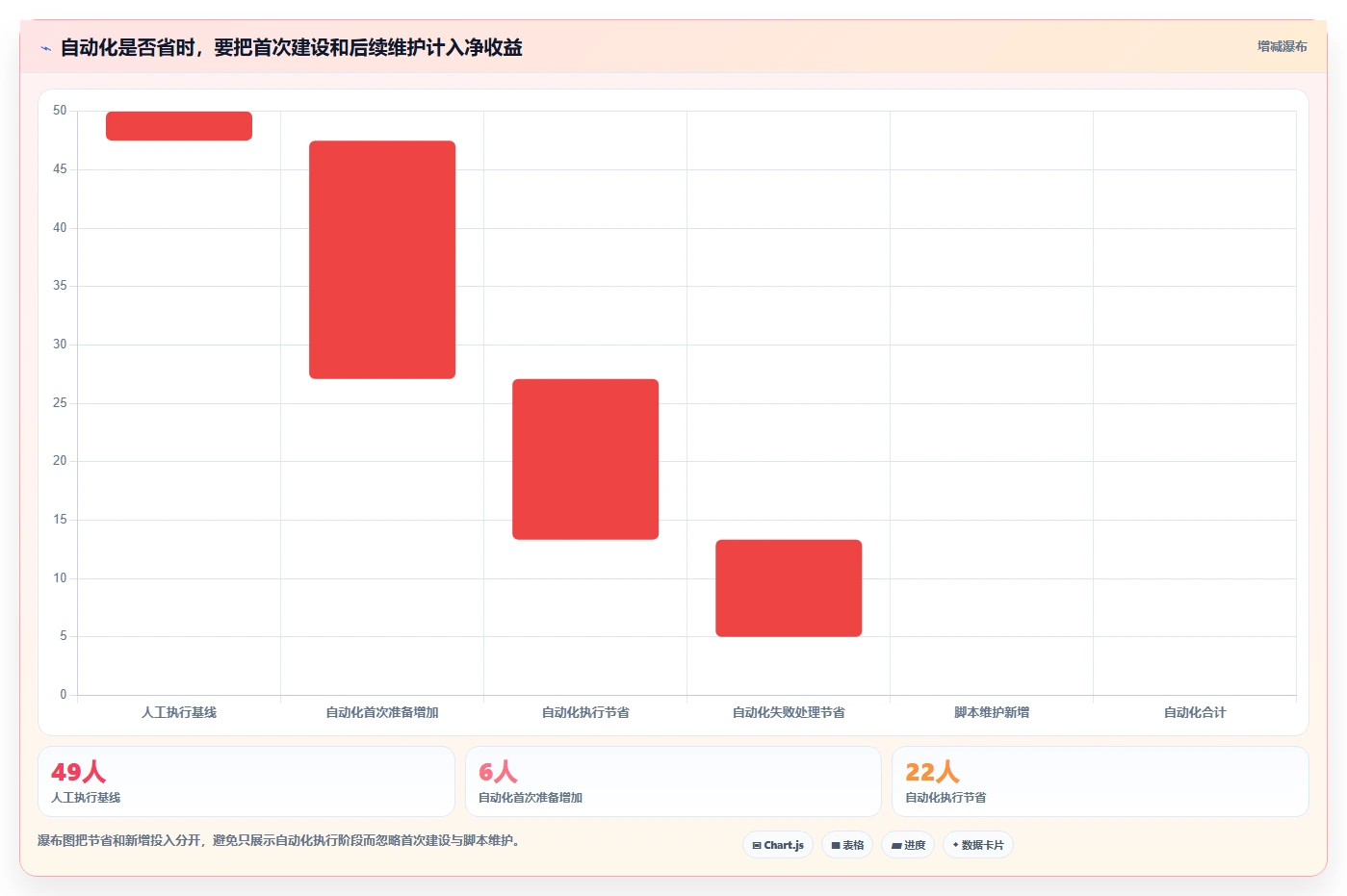Image resolution: width=1347 pixels, height=896 pixels.
Task: Click the 自动化首次准备增加 waterfall bar
Action: 382,260
